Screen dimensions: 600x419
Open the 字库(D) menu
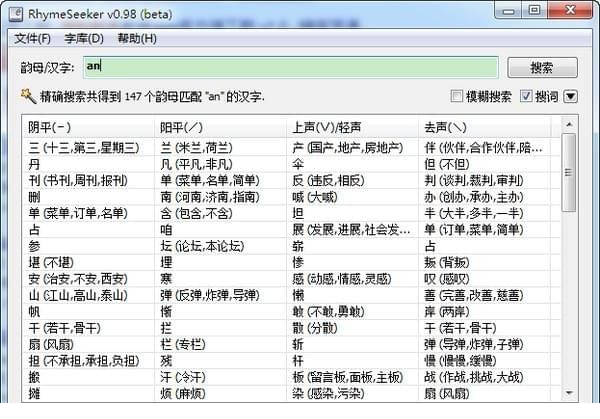84,39
